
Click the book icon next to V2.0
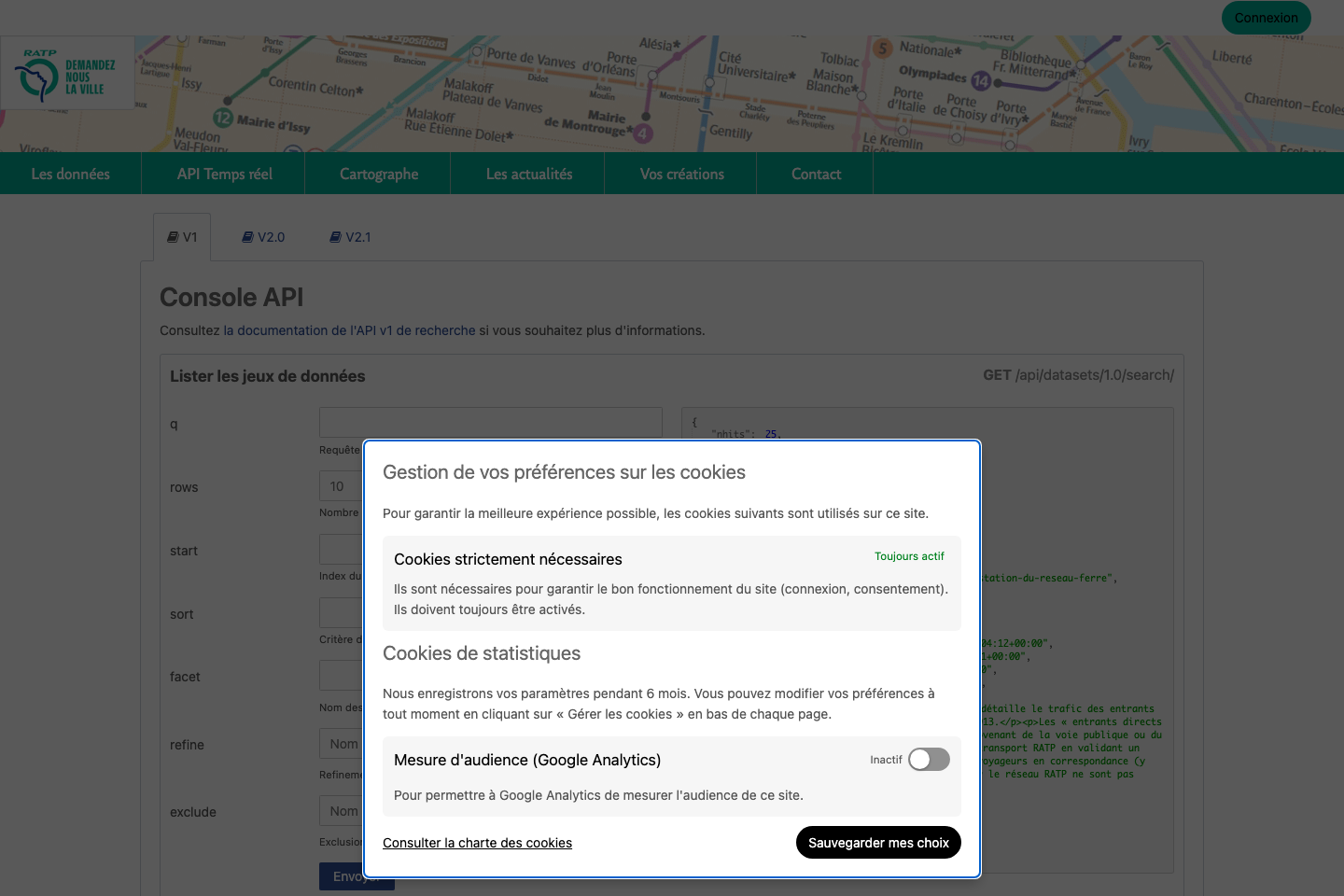247,236
